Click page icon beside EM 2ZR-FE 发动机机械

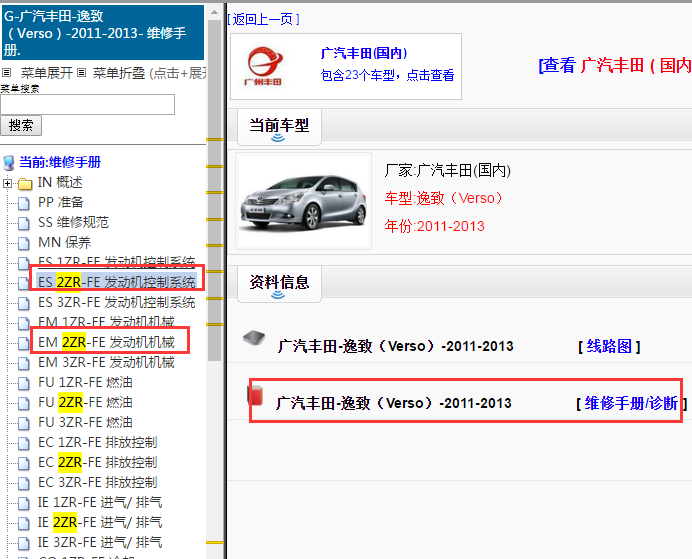point(24,343)
